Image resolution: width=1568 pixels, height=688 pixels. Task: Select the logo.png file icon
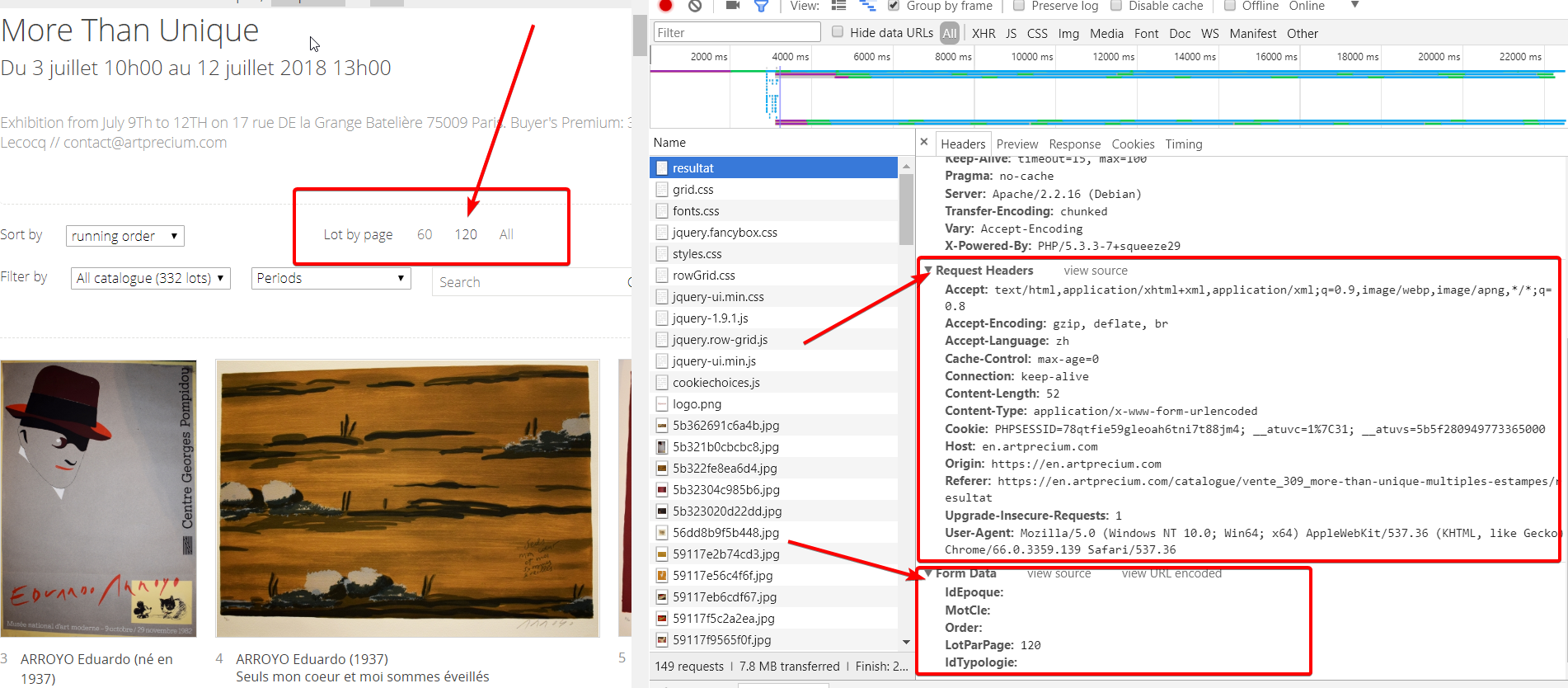[661, 404]
